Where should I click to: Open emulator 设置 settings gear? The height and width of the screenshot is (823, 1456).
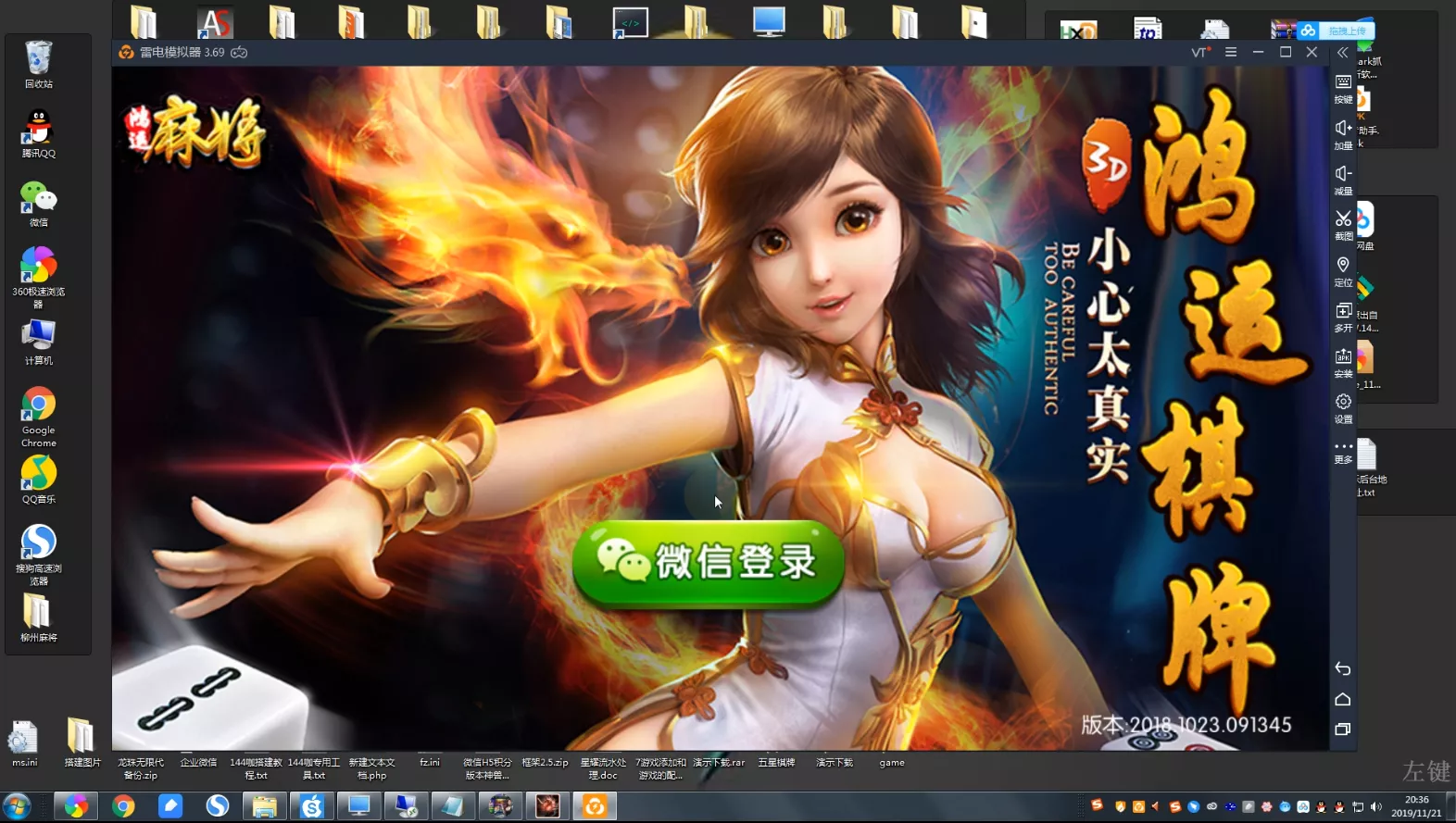[x=1343, y=408]
